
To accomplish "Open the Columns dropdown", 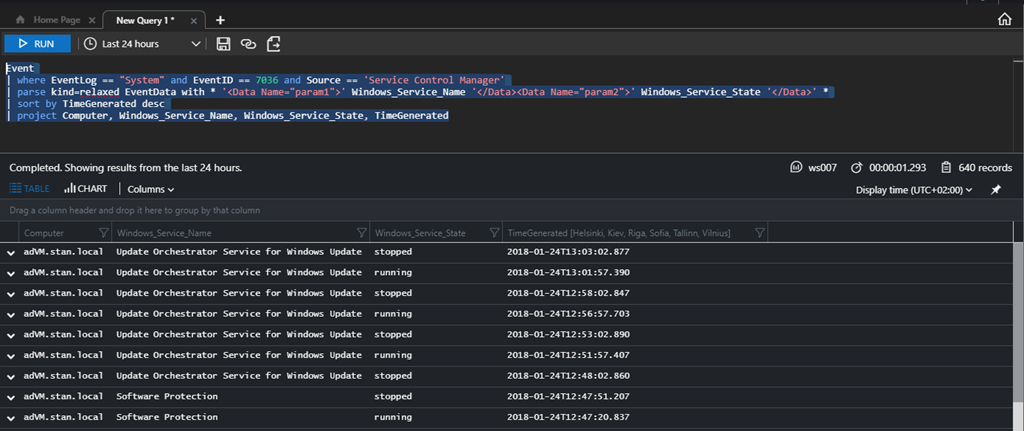I will tap(151, 189).
